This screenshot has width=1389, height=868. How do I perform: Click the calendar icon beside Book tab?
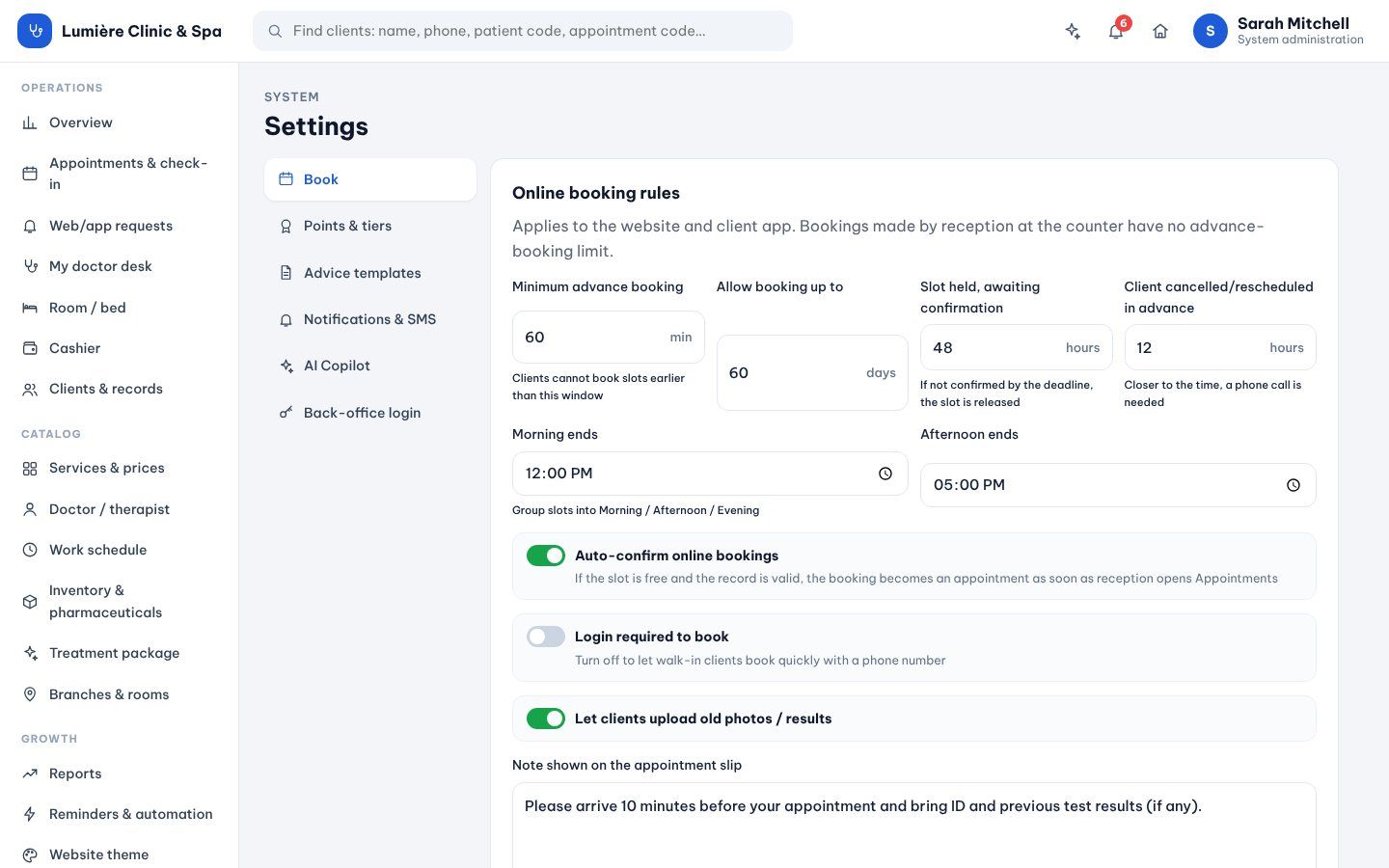(286, 179)
